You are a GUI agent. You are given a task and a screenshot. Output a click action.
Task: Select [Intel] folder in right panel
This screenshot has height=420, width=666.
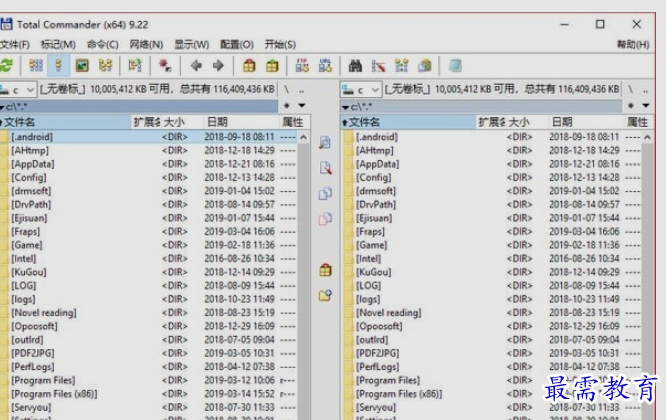tap(491, 259)
